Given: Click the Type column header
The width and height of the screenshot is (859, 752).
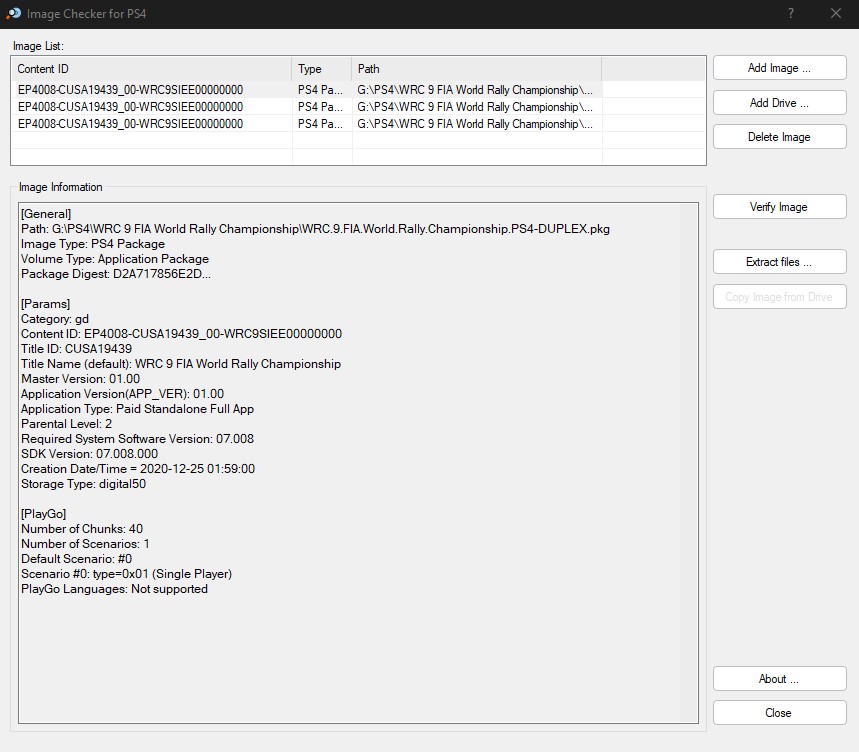Looking at the screenshot, I should pos(322,69).
